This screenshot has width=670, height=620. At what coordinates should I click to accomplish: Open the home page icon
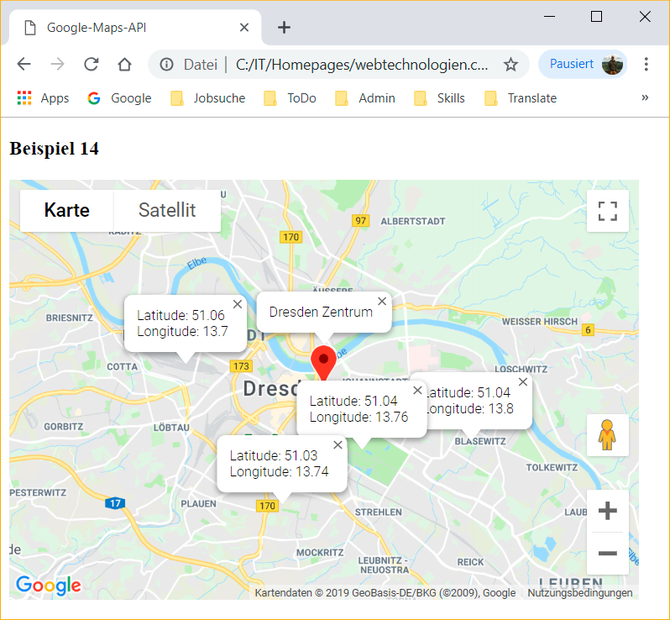point(124,65)
